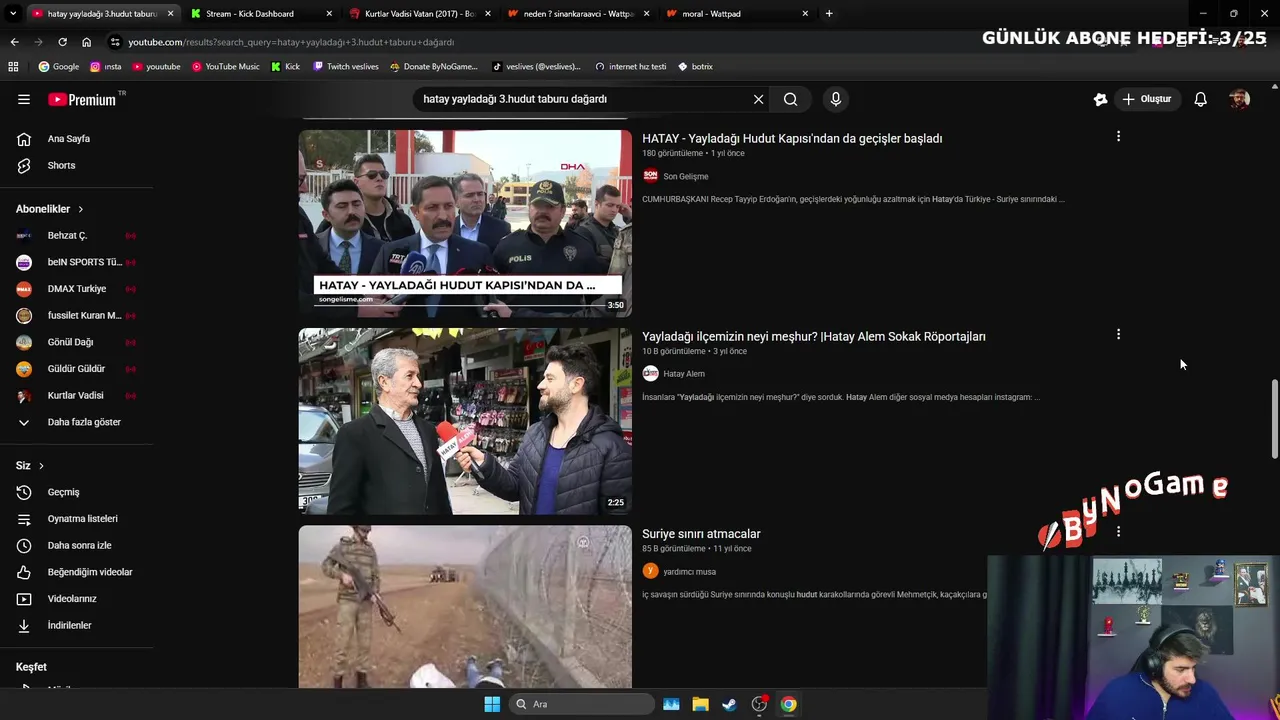Screen dimensions: 1280x720
Task: Open DMAX Türkiye subscription channel
Action: click(76, 289)
